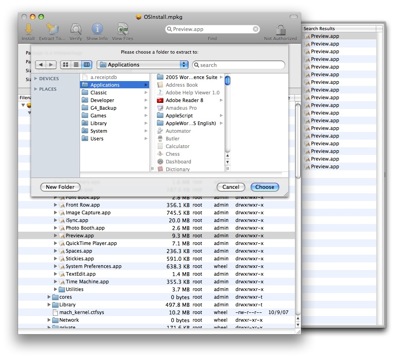Expand DEVICES in the chooser sidebar

(36, 79)
